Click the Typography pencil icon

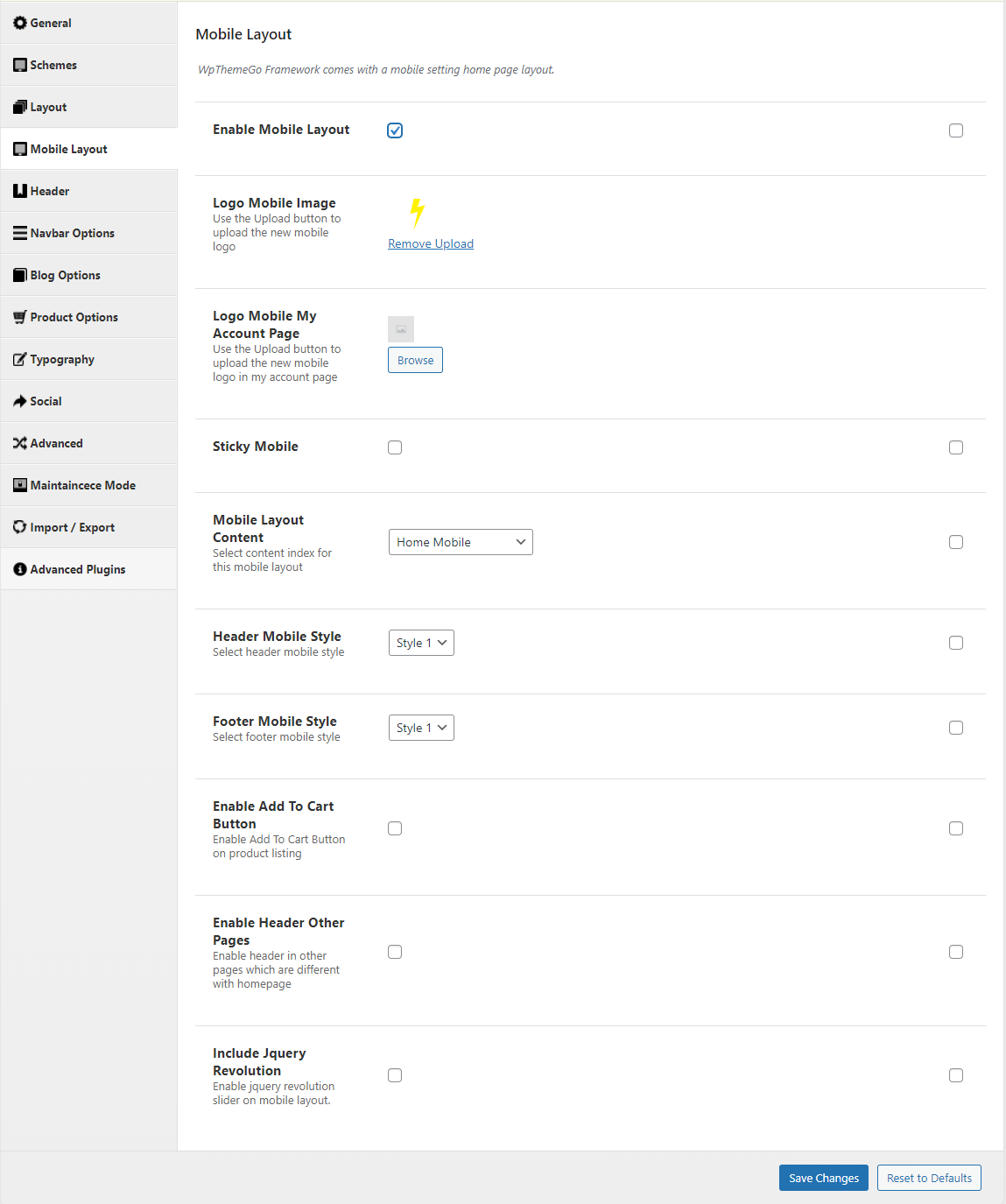click(x=19, y=359)
